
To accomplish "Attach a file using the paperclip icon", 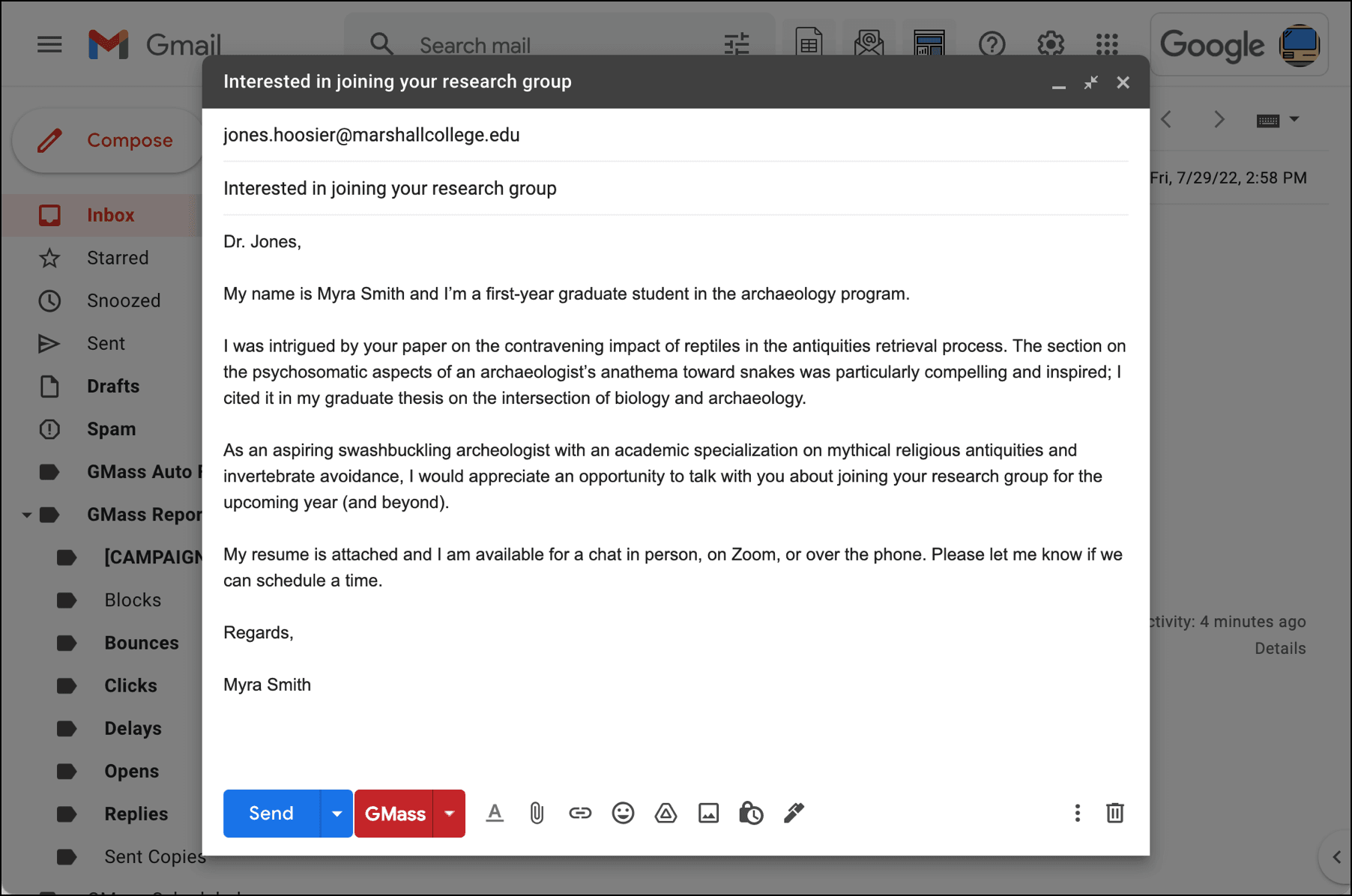I will (x=536, y=813).
